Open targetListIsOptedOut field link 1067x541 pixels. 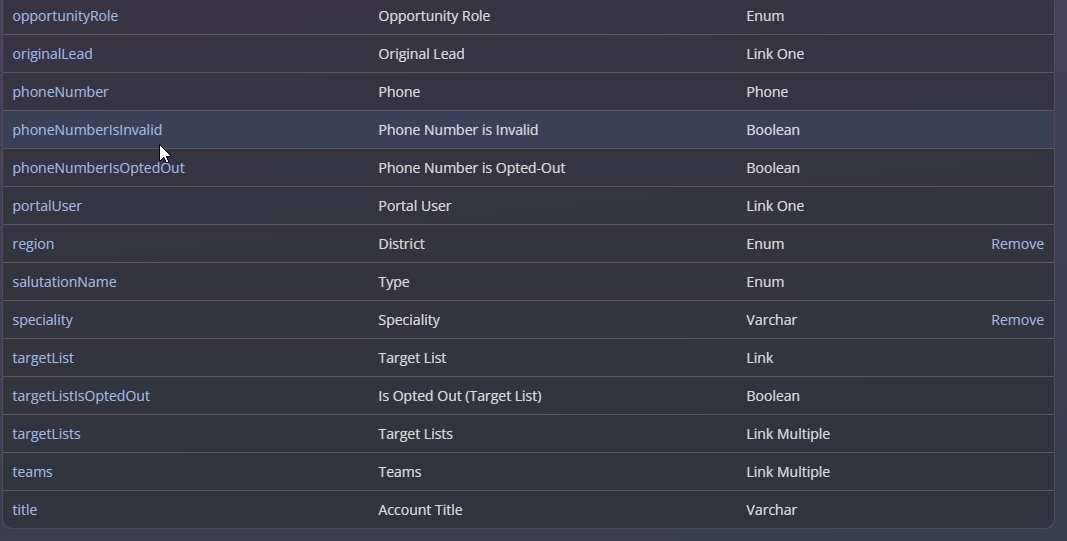81,396
